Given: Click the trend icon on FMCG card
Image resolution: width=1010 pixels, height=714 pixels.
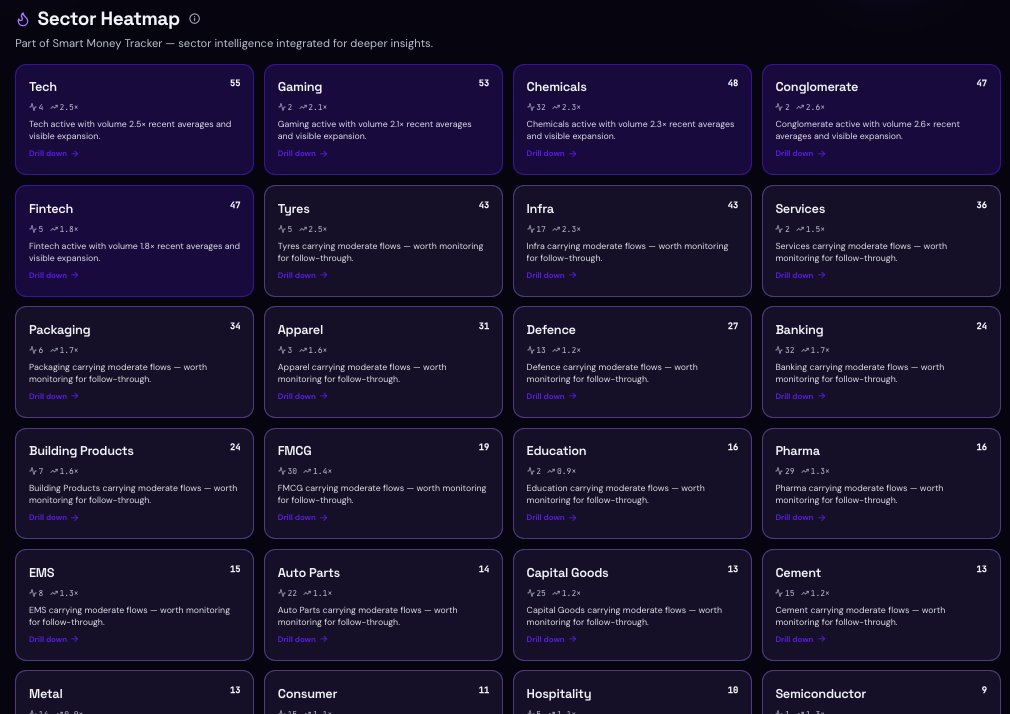Looking at the screenshot, I should 307,471.
